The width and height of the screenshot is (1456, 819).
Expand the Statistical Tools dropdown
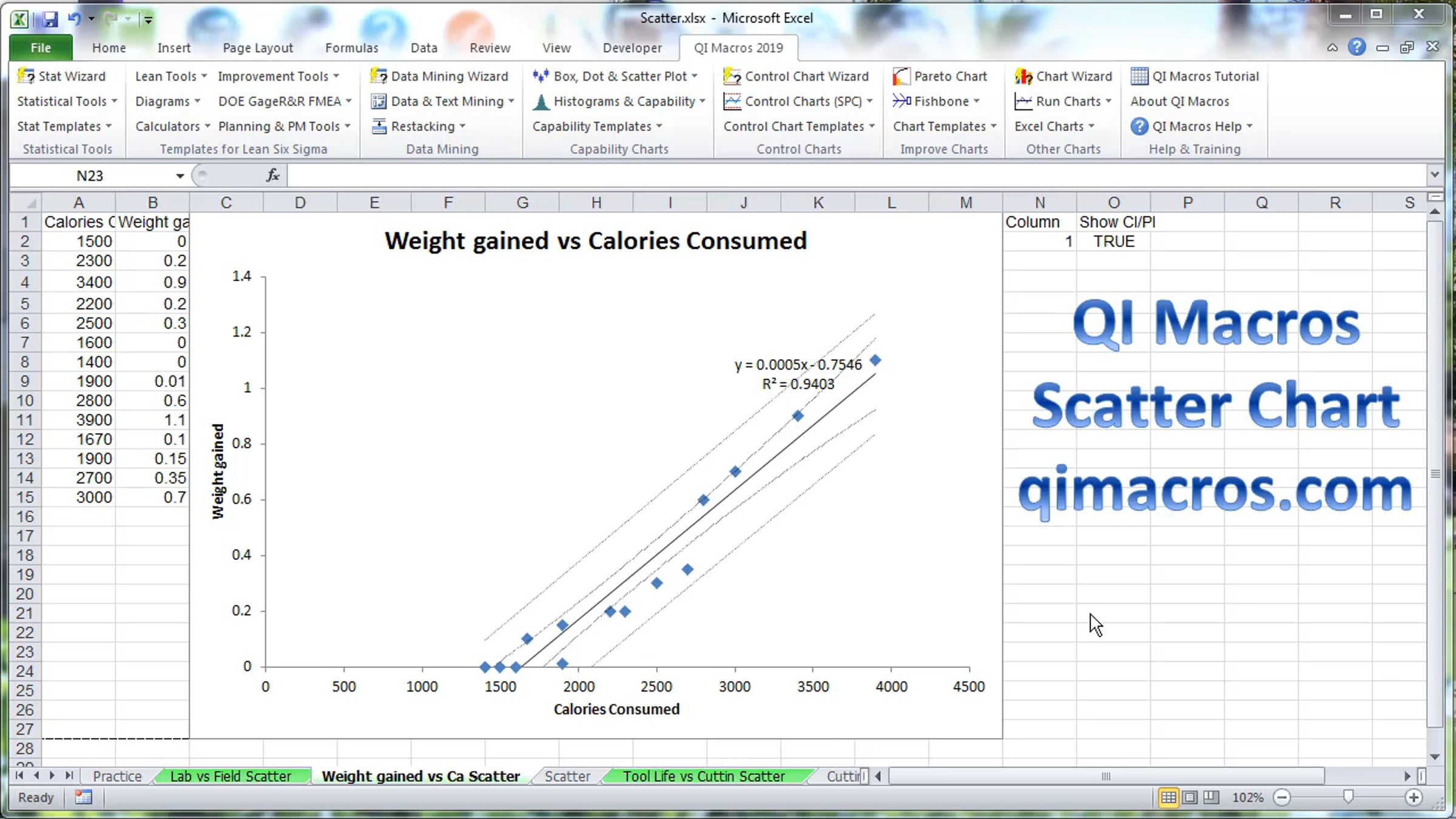tap(67, 101)
